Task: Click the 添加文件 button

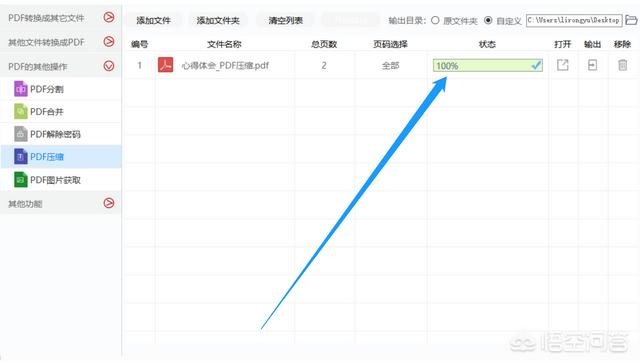Action: click(x=153, y=20)
